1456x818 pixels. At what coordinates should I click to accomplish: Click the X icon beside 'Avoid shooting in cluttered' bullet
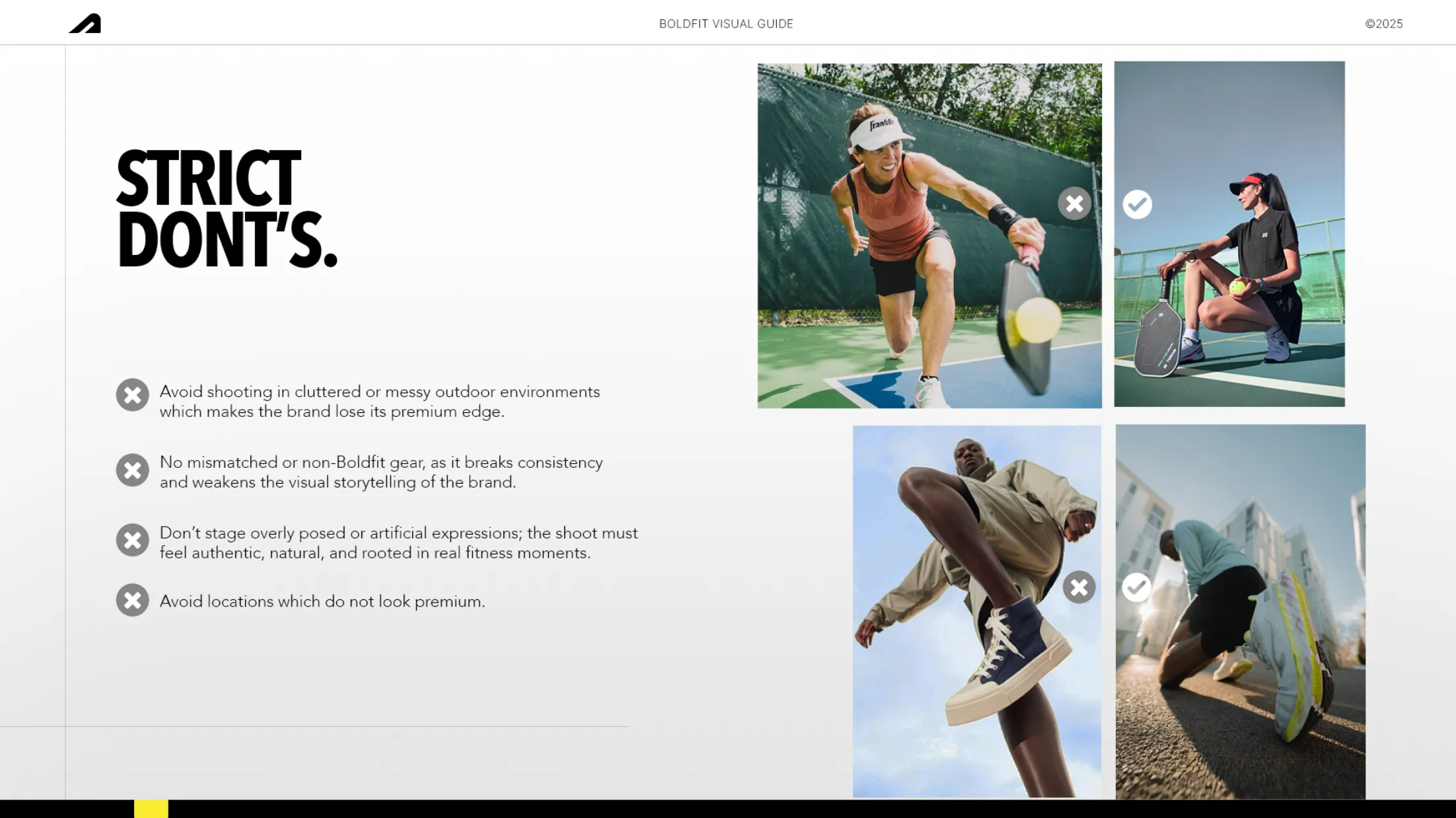point(132,395)
